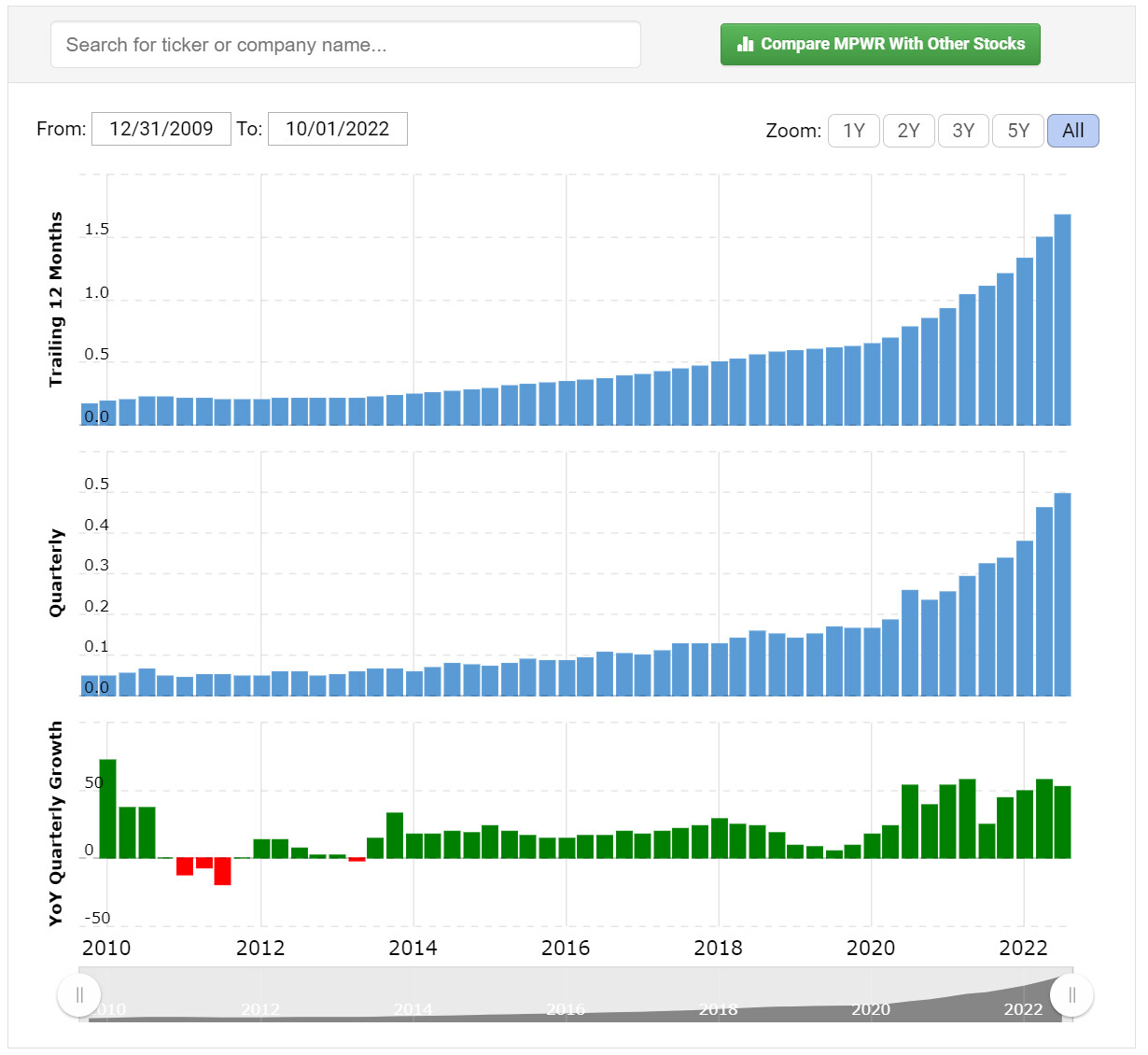
Task: Click the 0.4 tick on Quarterly chart
Action: pos(96,526)
